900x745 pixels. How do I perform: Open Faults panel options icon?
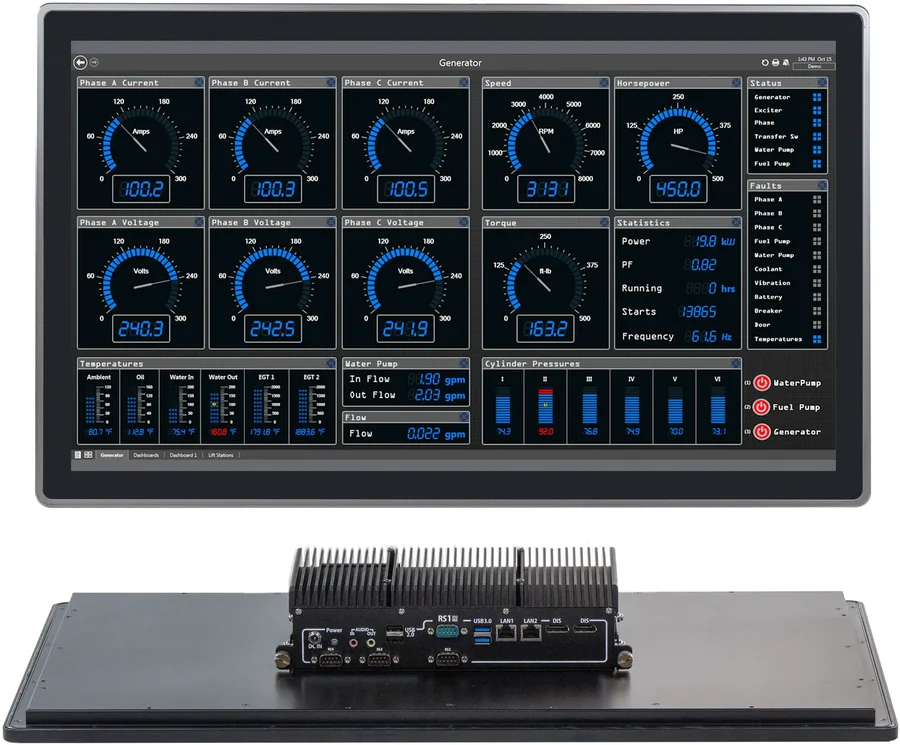pos(822,185)
